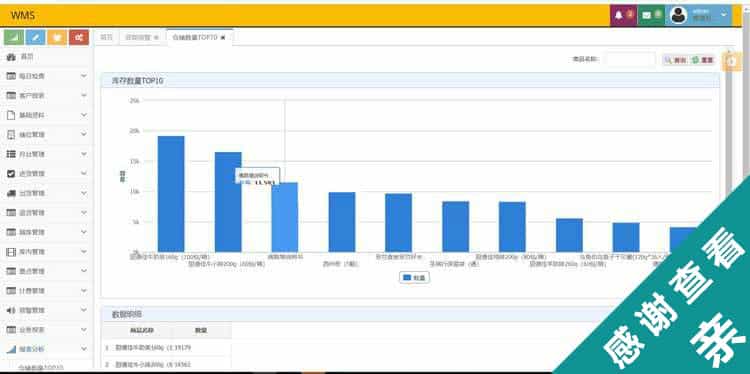Viewport: 750px width, 374px height.
Task: Select row 1 in the 数据明细 table
Action: point(166,348)
